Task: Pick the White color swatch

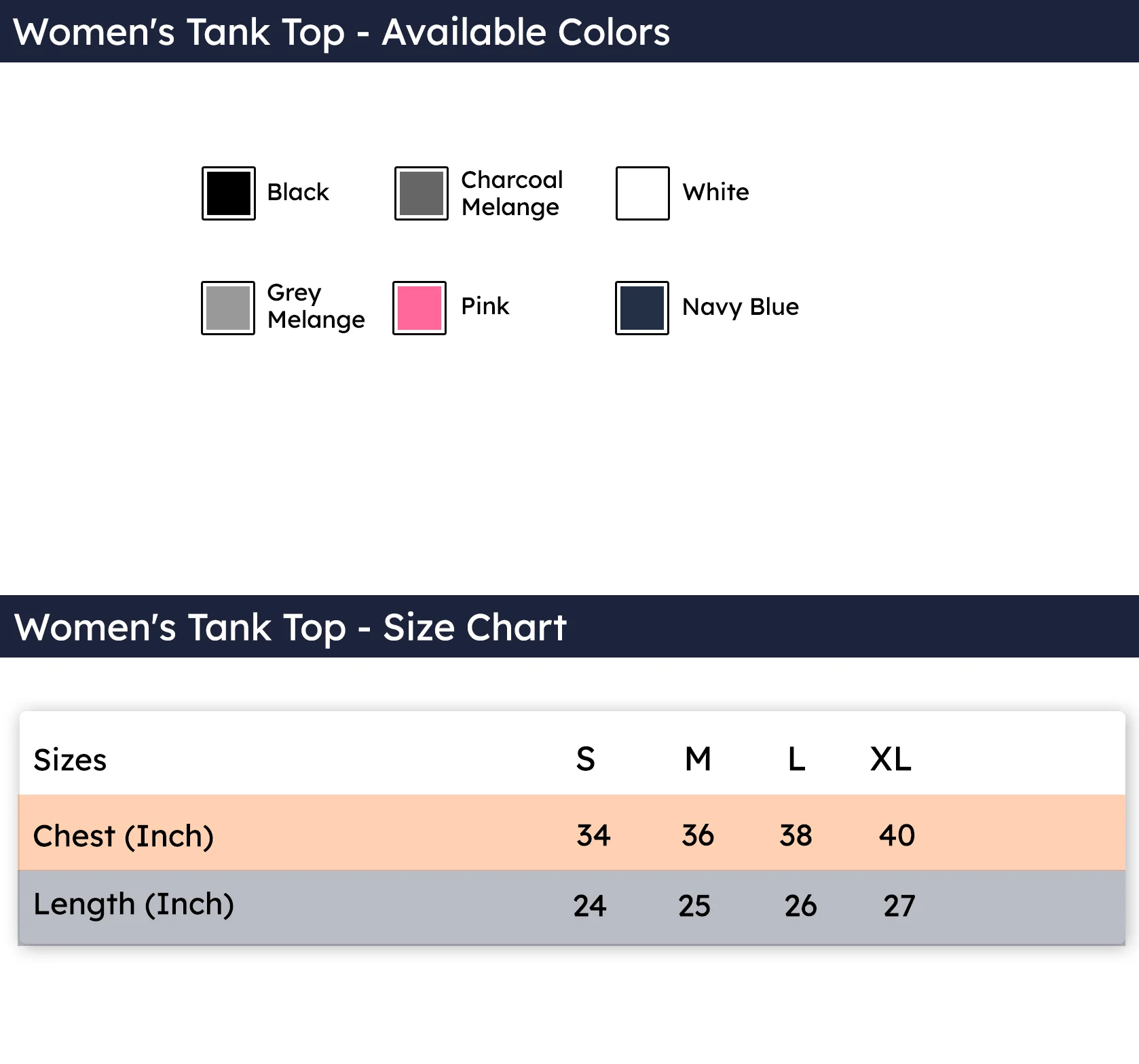Action: 642,193
